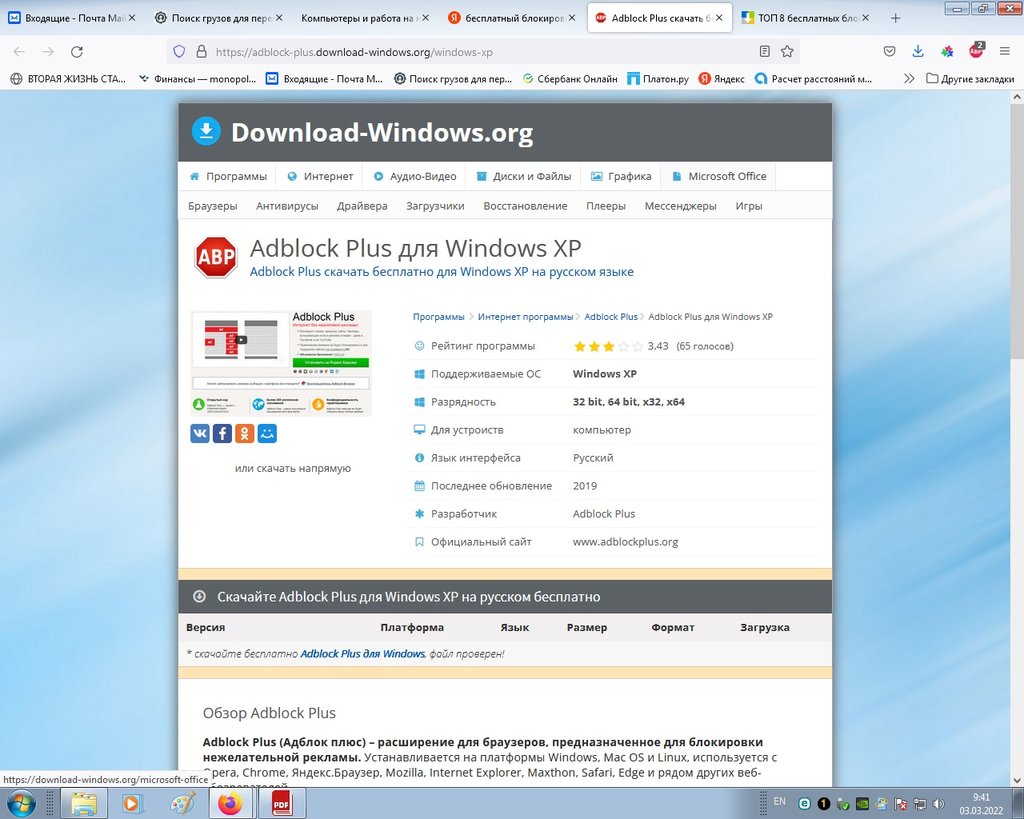Screen dimensions: 1024x819
Task: Open Графика menu section
Action: pyautogui.click(x=621, y=176)
